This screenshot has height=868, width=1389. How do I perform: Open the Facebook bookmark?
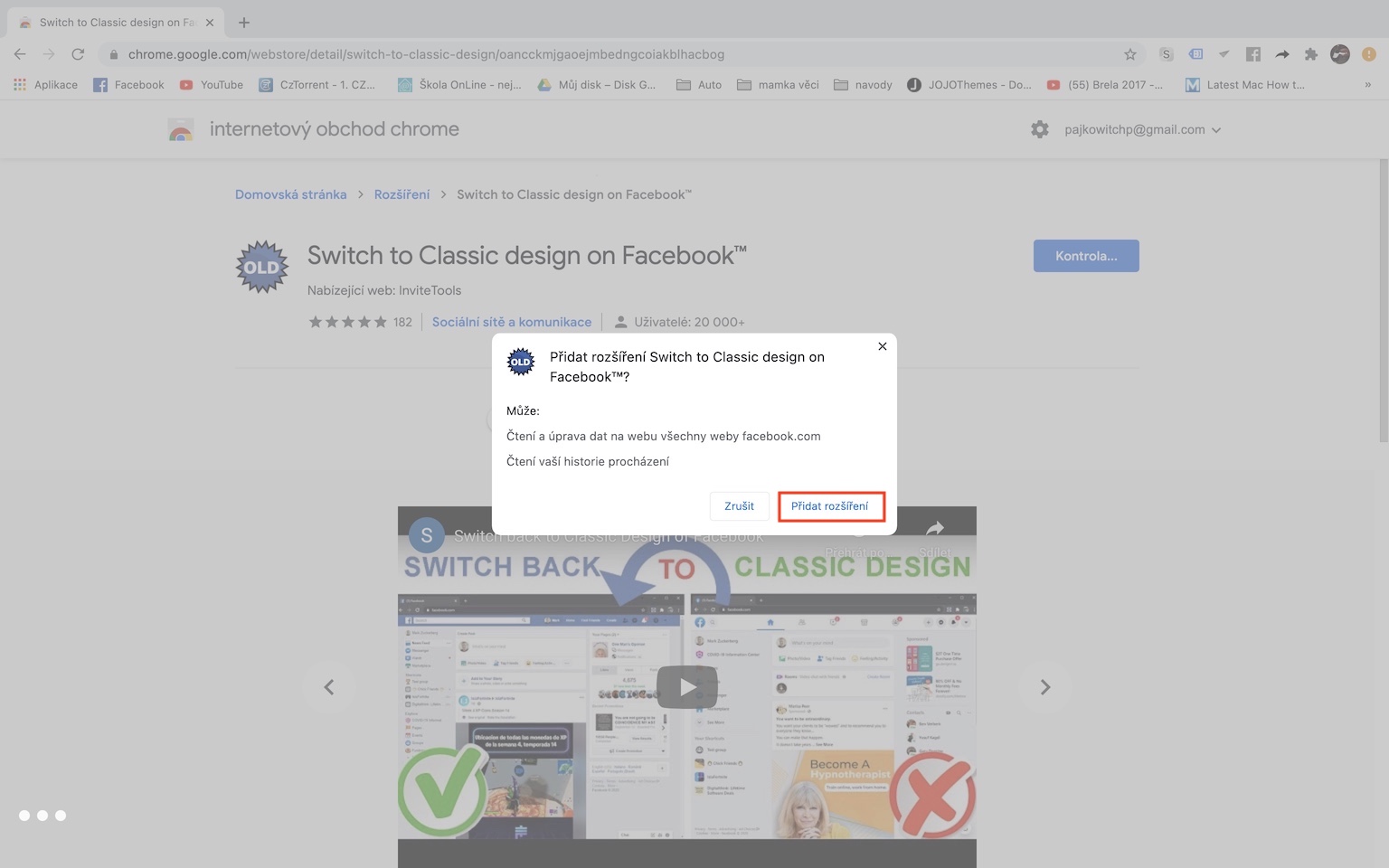pos(128,85)
